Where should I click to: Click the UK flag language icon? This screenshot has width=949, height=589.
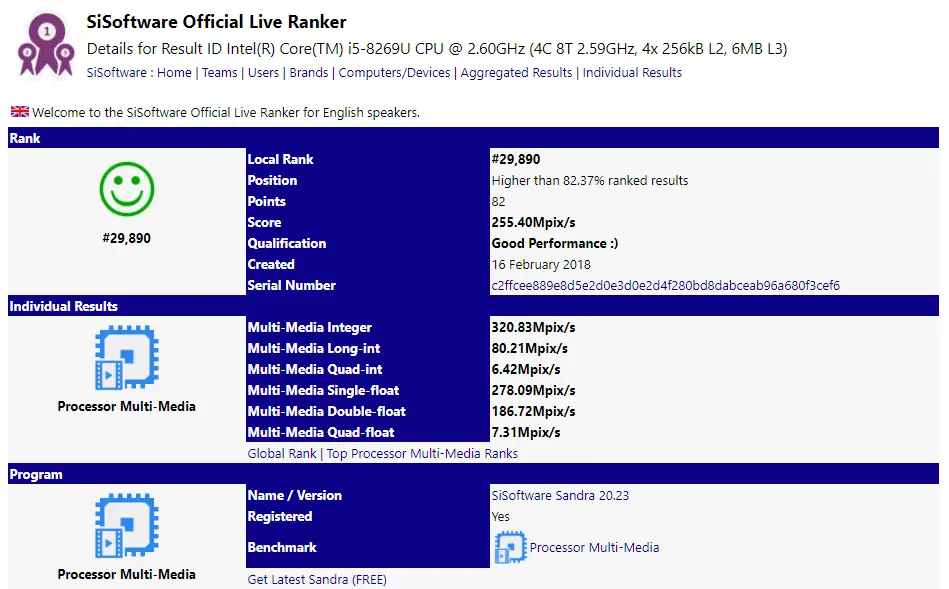pyautogui.click(x=19, y=112)
